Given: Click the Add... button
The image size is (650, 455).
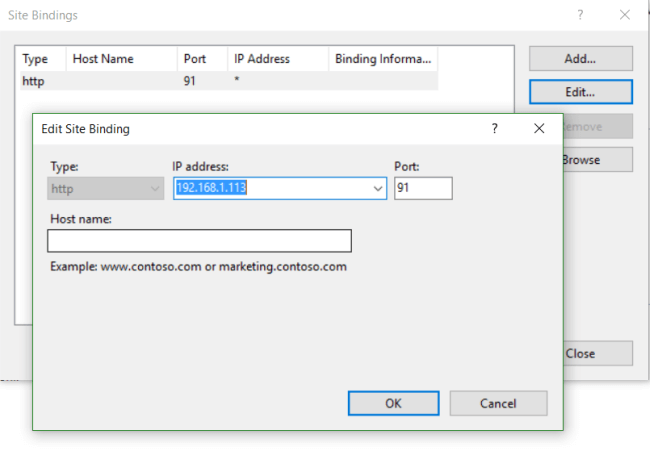Looking at the screenshot, I should click(580, 59).
